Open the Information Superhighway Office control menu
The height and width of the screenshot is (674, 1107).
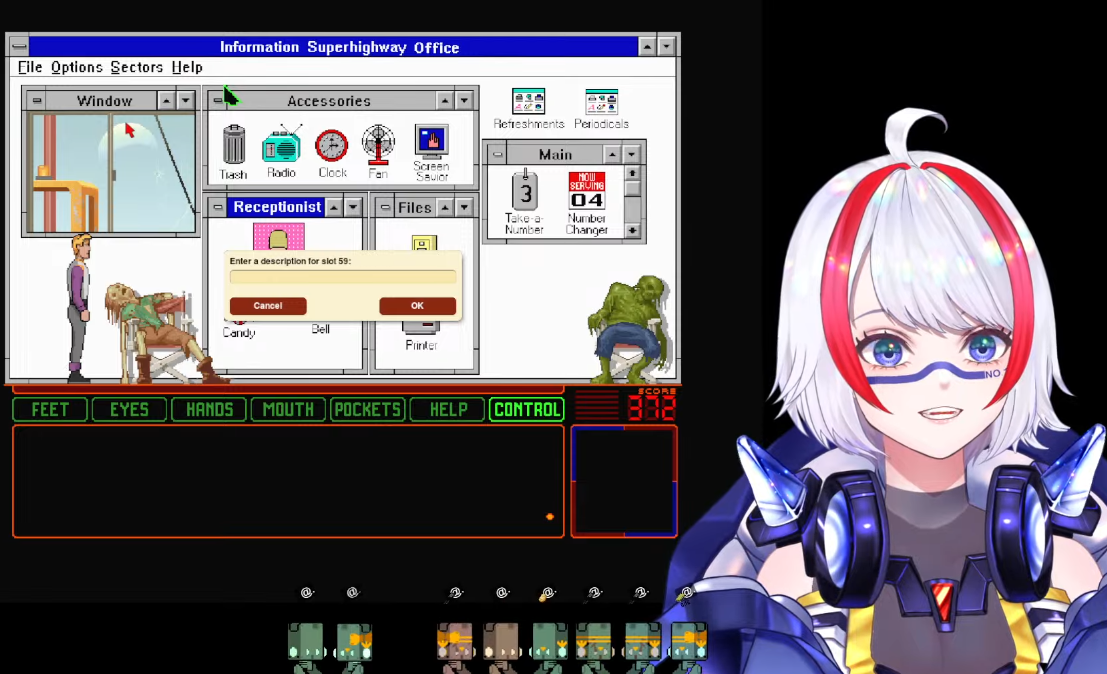click(x=19, y=47)
